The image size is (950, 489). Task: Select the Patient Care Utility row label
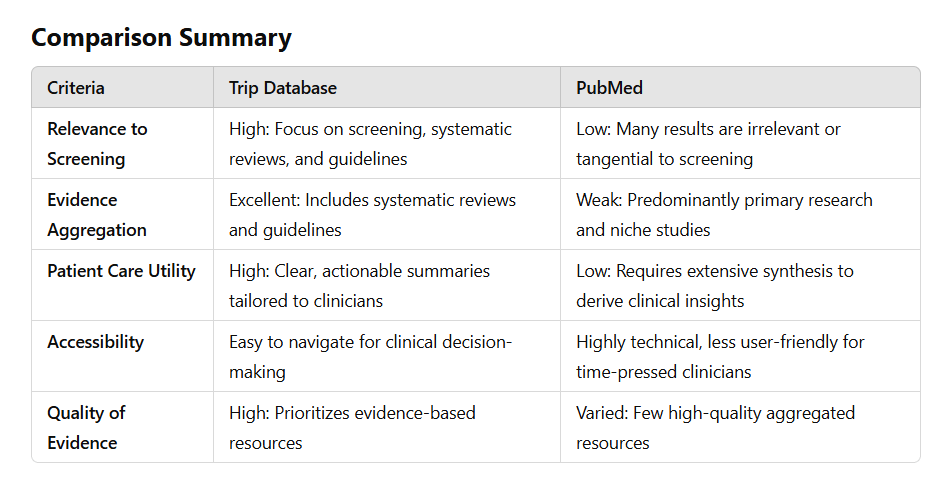(121, 271)
